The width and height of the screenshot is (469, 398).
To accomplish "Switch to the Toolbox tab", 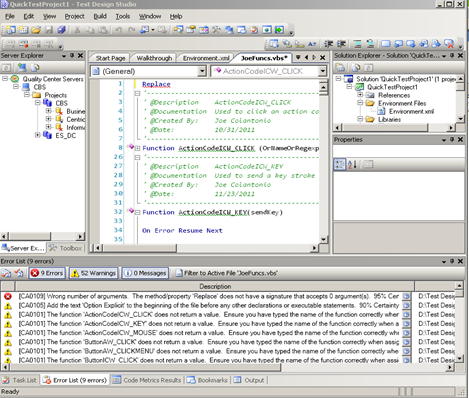I will tap(66, 248).
